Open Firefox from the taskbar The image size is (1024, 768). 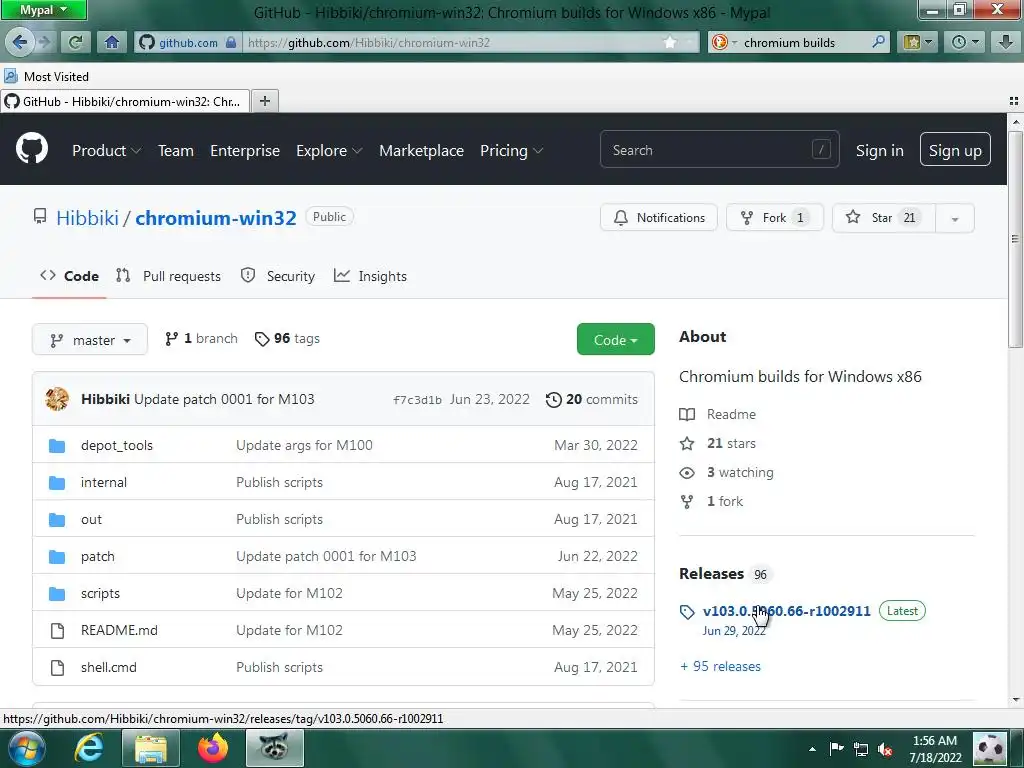[x=213, y=748]
